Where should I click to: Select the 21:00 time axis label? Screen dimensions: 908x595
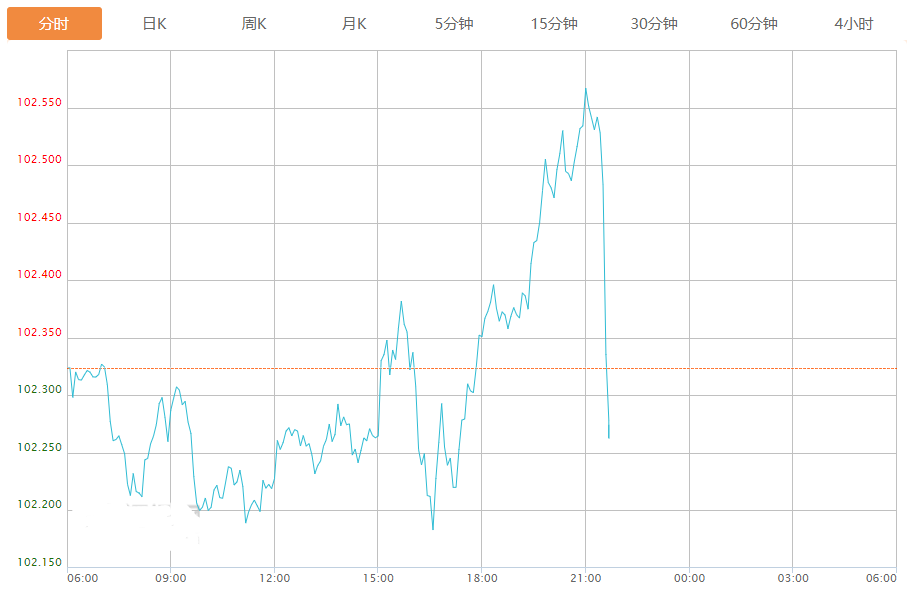click(585, 578)
